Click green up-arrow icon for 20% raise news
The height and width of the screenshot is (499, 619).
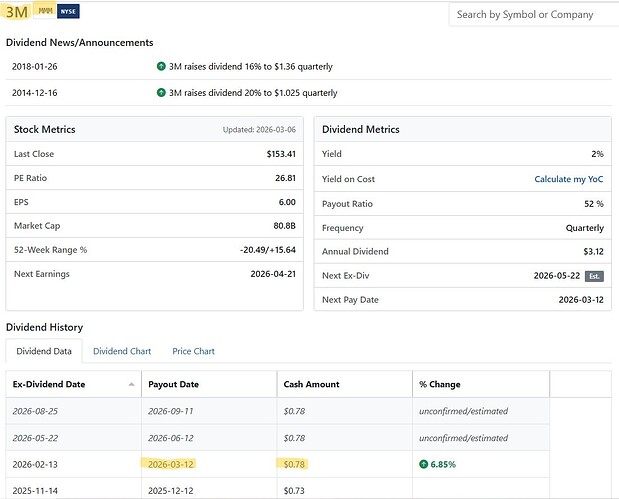pos(161,92)
